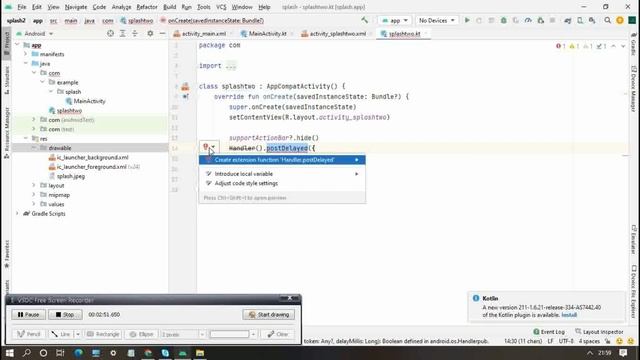Open Microsoft Edge from taskbar
This screenshot has width=640, height=360.
(x=78, y=353)
